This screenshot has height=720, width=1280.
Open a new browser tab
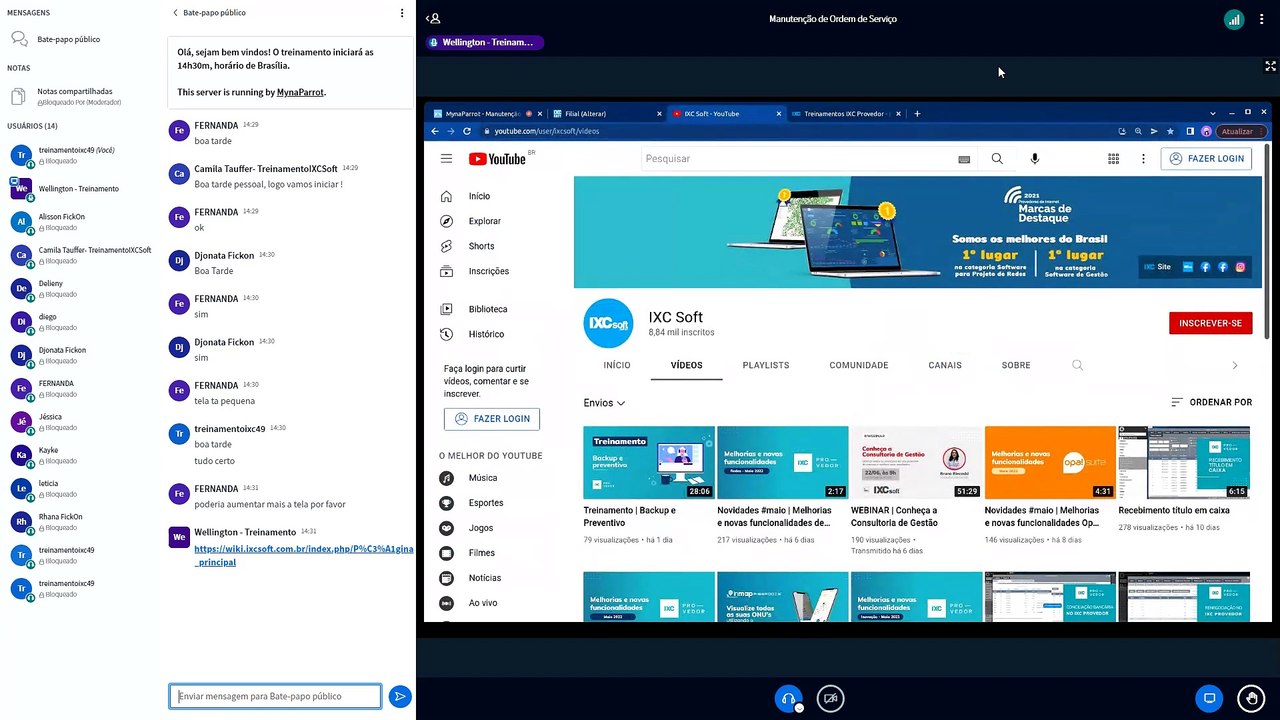pyautogui.click(x=917, y=114)
